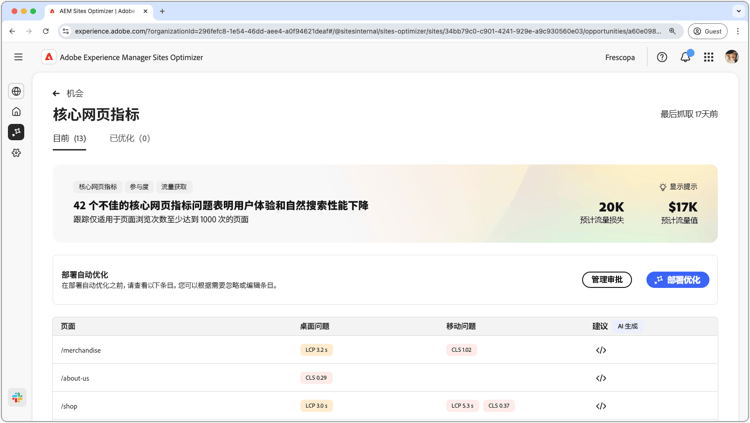This screenshot has height=423, width=750.
Task: Click the Frescopa organization name
Action: point(620,57)
